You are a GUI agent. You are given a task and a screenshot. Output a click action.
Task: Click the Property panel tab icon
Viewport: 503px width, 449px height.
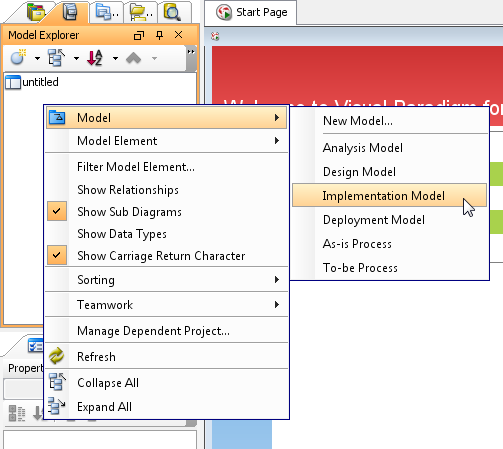point(35,345)
